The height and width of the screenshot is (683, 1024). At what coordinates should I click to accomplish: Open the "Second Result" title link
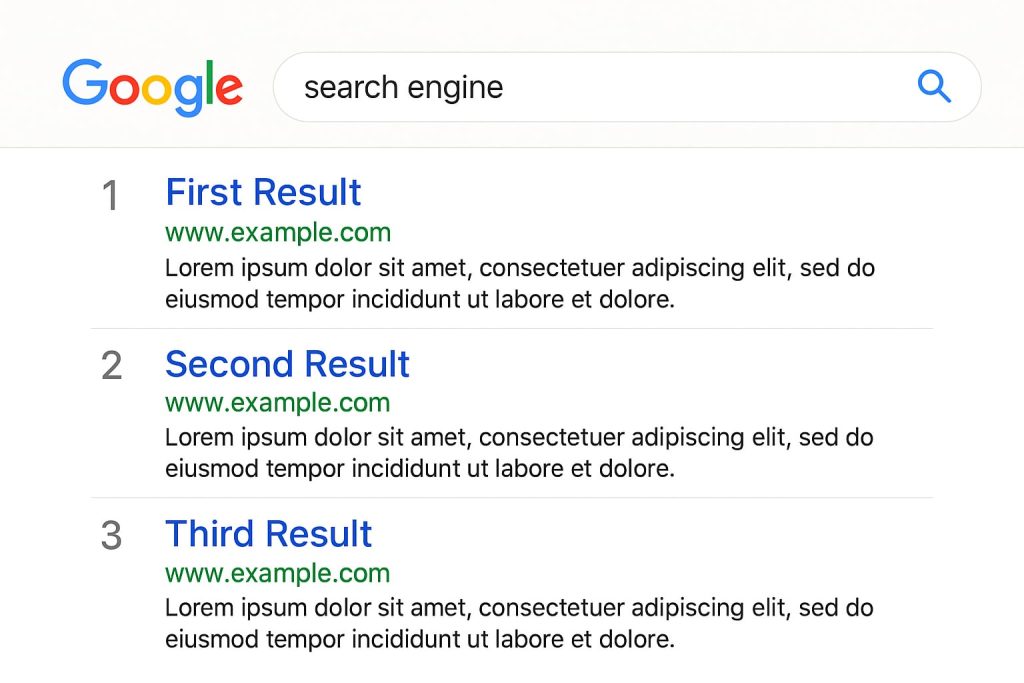[287, 364]
